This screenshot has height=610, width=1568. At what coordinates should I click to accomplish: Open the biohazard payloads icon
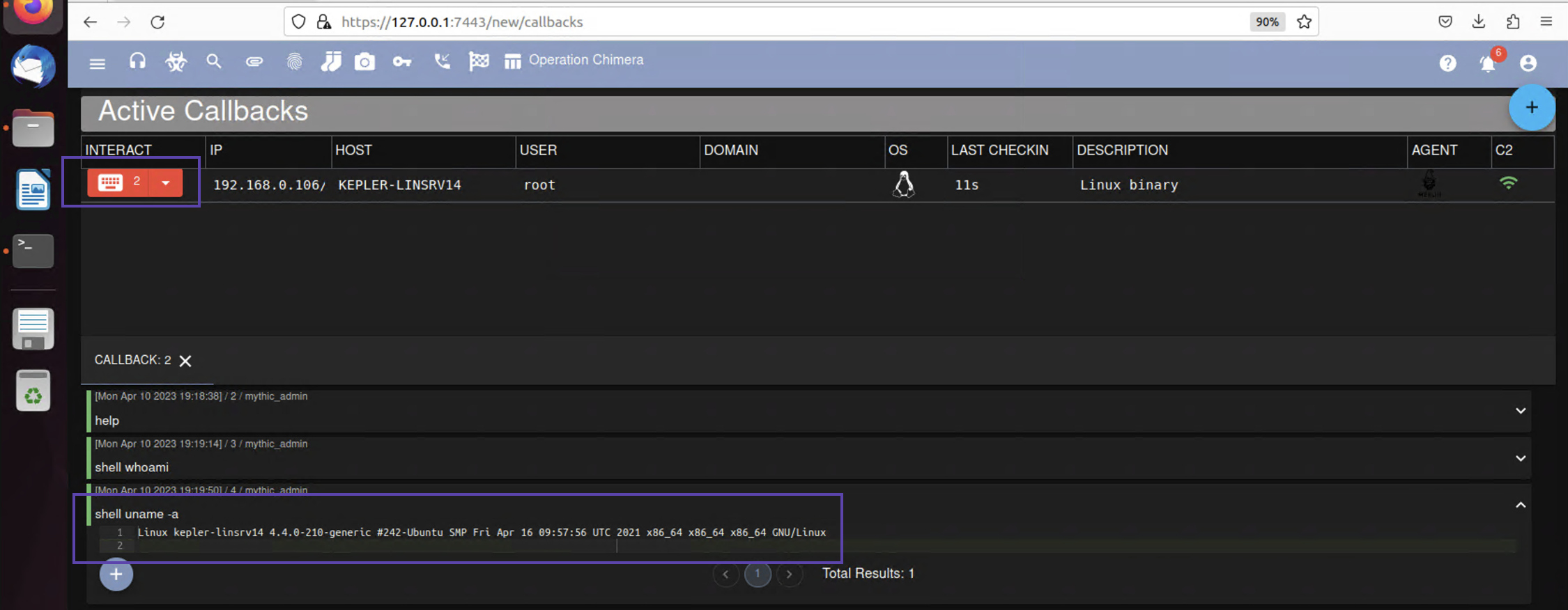click(x=176, y=63)
